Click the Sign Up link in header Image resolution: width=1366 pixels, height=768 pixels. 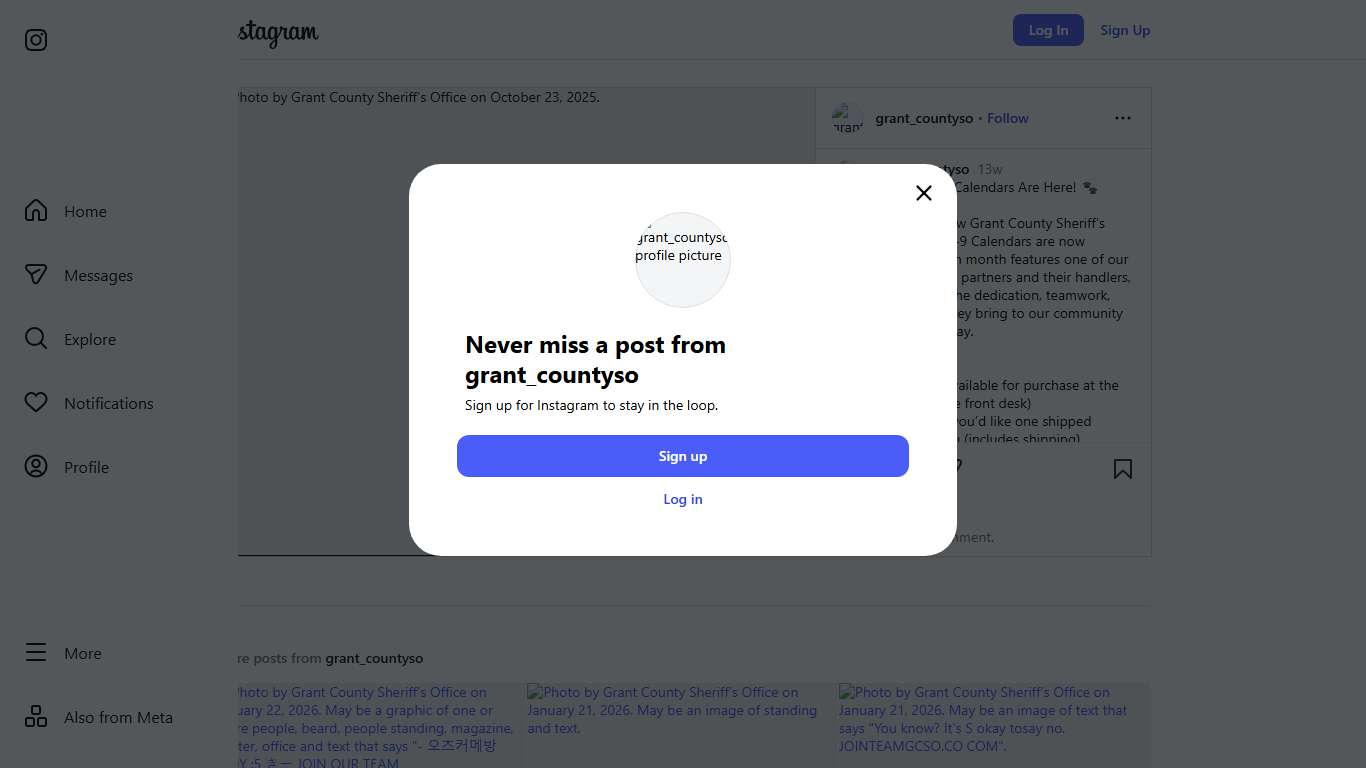[x=1125, y=30]
